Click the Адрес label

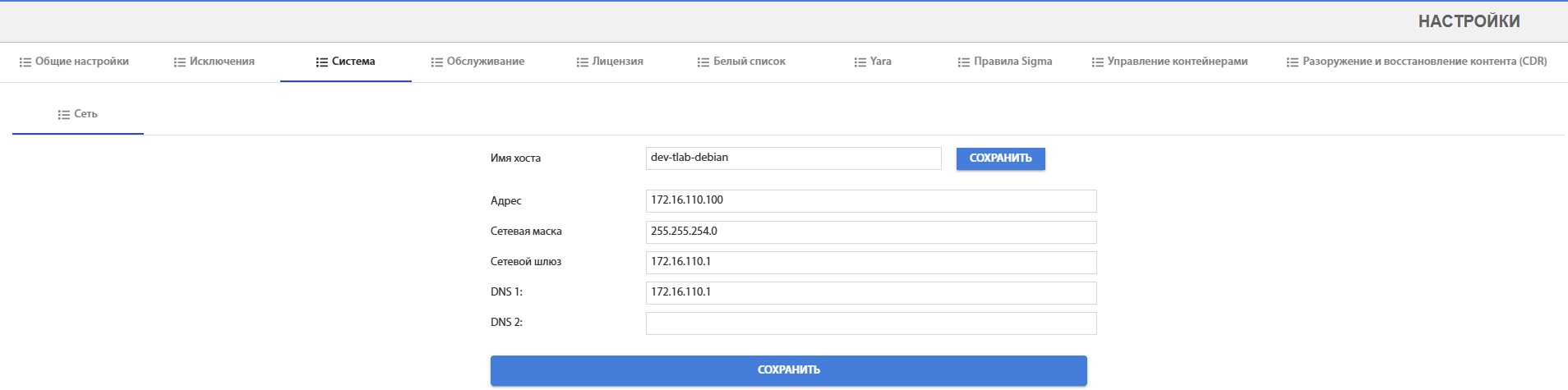coord(506,201)
